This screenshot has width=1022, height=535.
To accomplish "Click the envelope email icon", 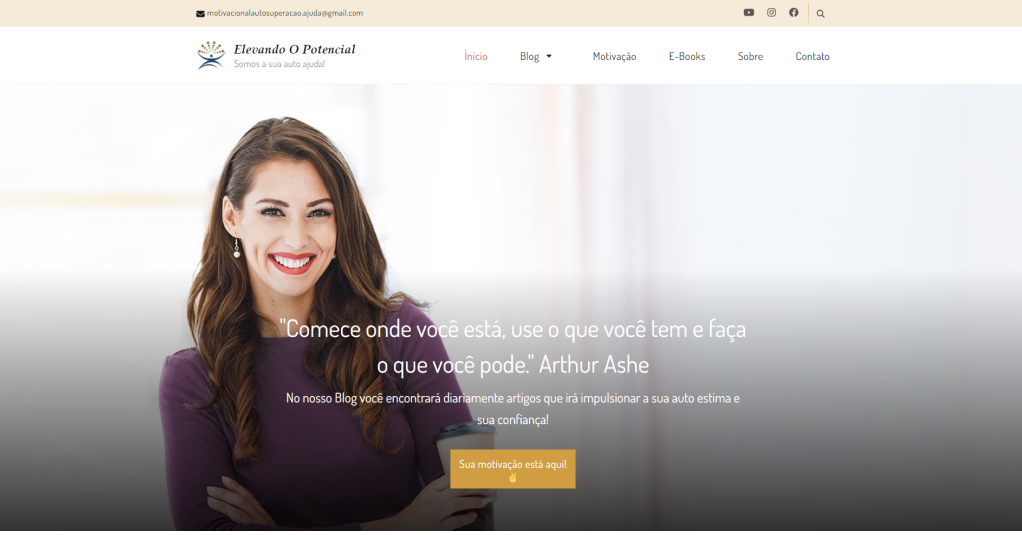I will [x=200, y=14].
